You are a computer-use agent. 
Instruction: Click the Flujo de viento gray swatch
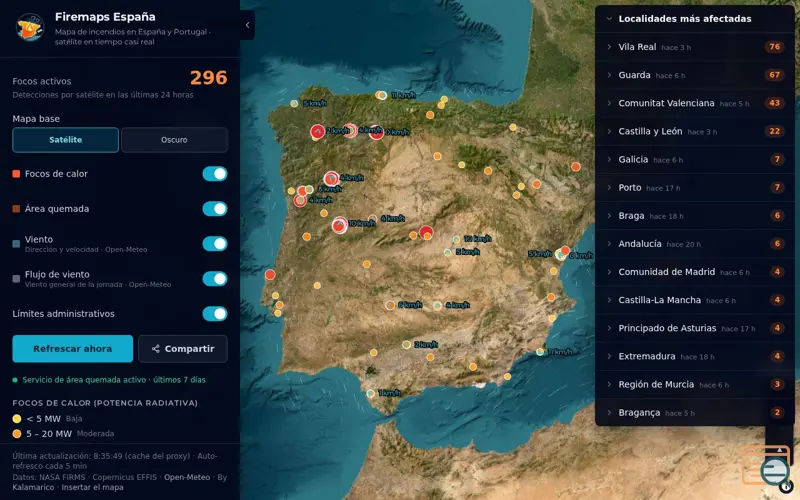click(16, 279)
